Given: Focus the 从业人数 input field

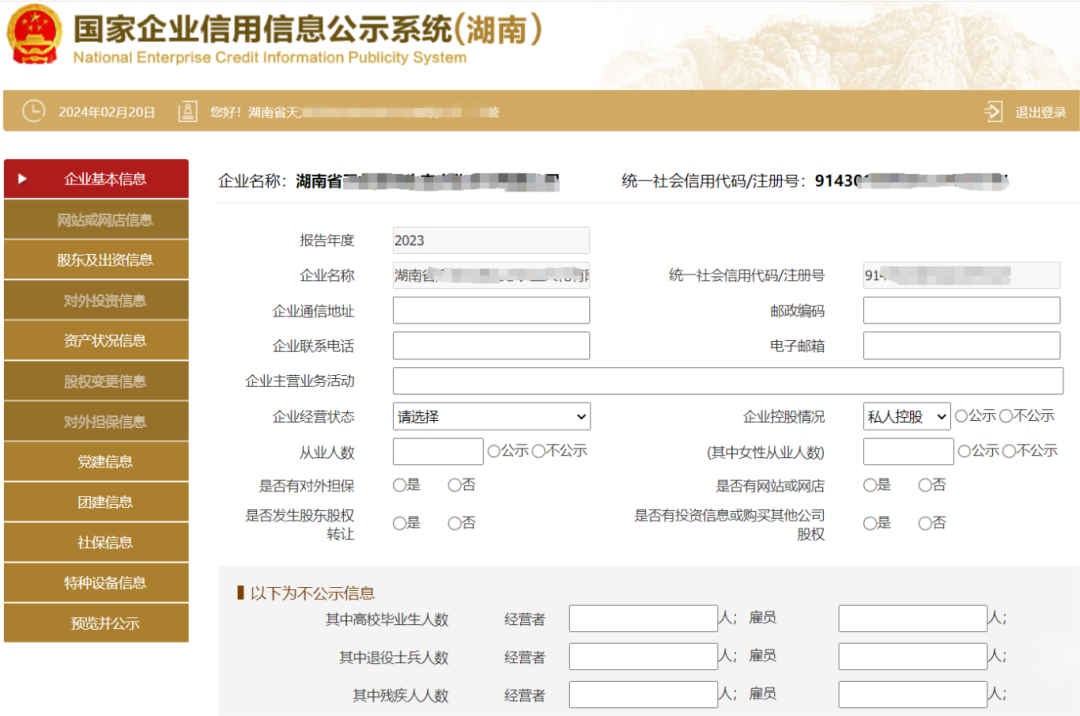Looking at the screenshot, I should pyautogui.click(x=438, y=452).
